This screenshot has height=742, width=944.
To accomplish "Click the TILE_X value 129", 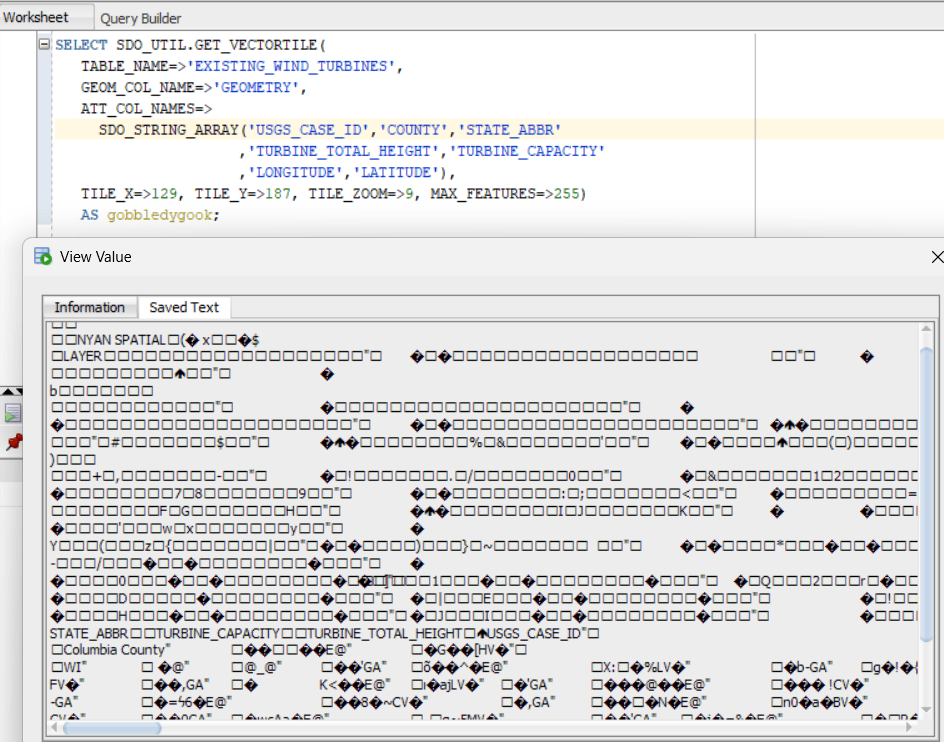I will click(164, 194).
